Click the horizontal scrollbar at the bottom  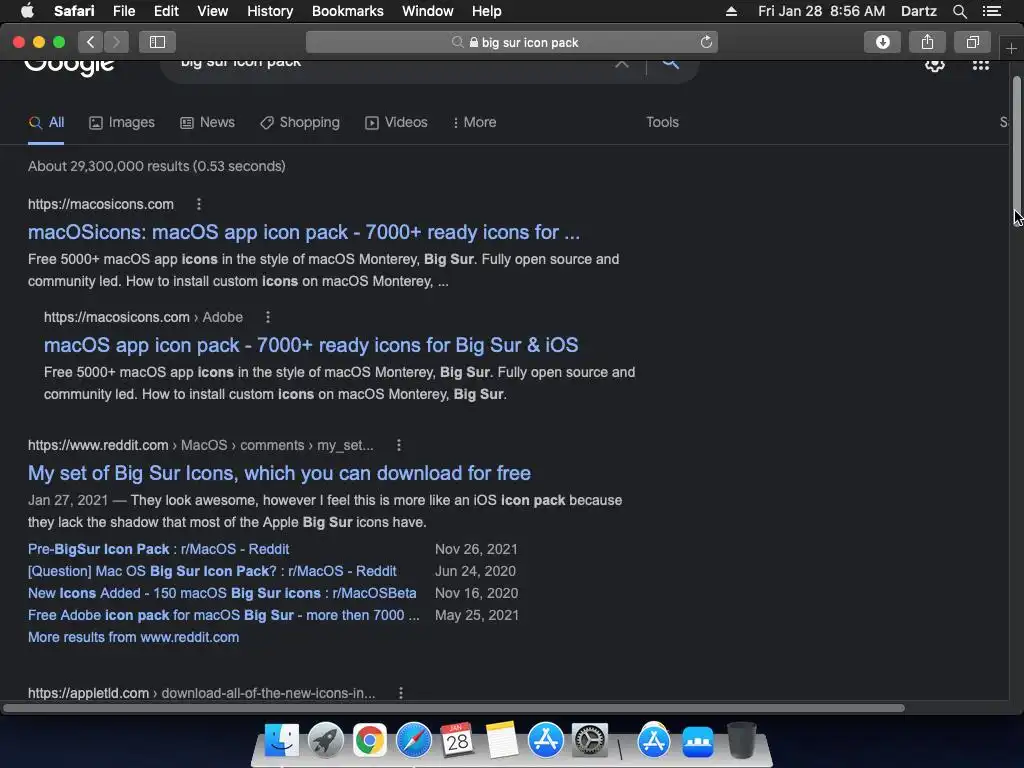click(454, 708)
